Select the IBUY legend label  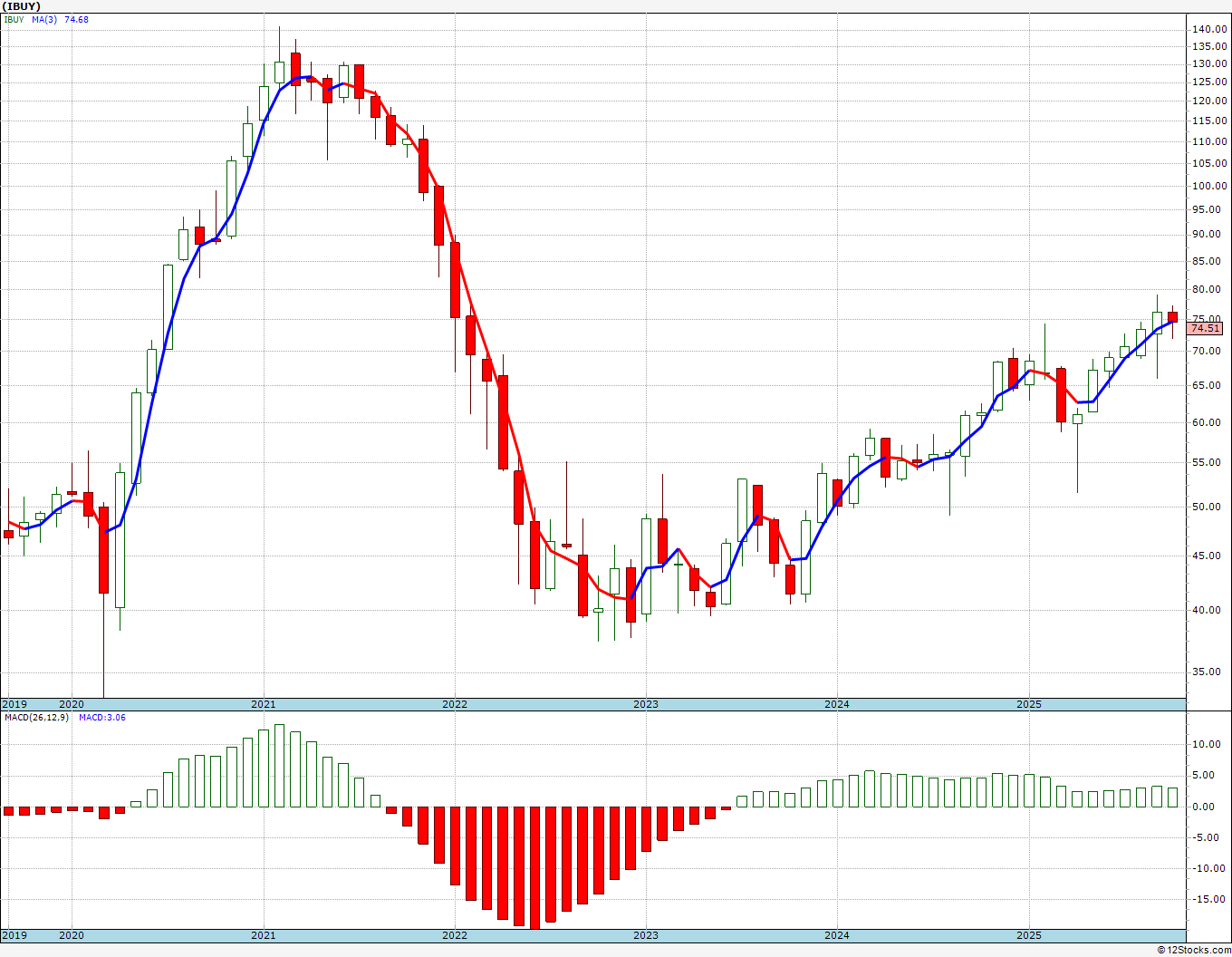pyautogui.click(x=14, y=19)
